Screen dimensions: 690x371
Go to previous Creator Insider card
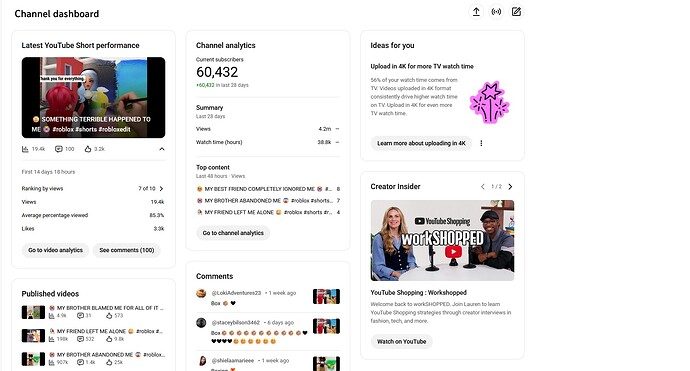coord(483,187)
